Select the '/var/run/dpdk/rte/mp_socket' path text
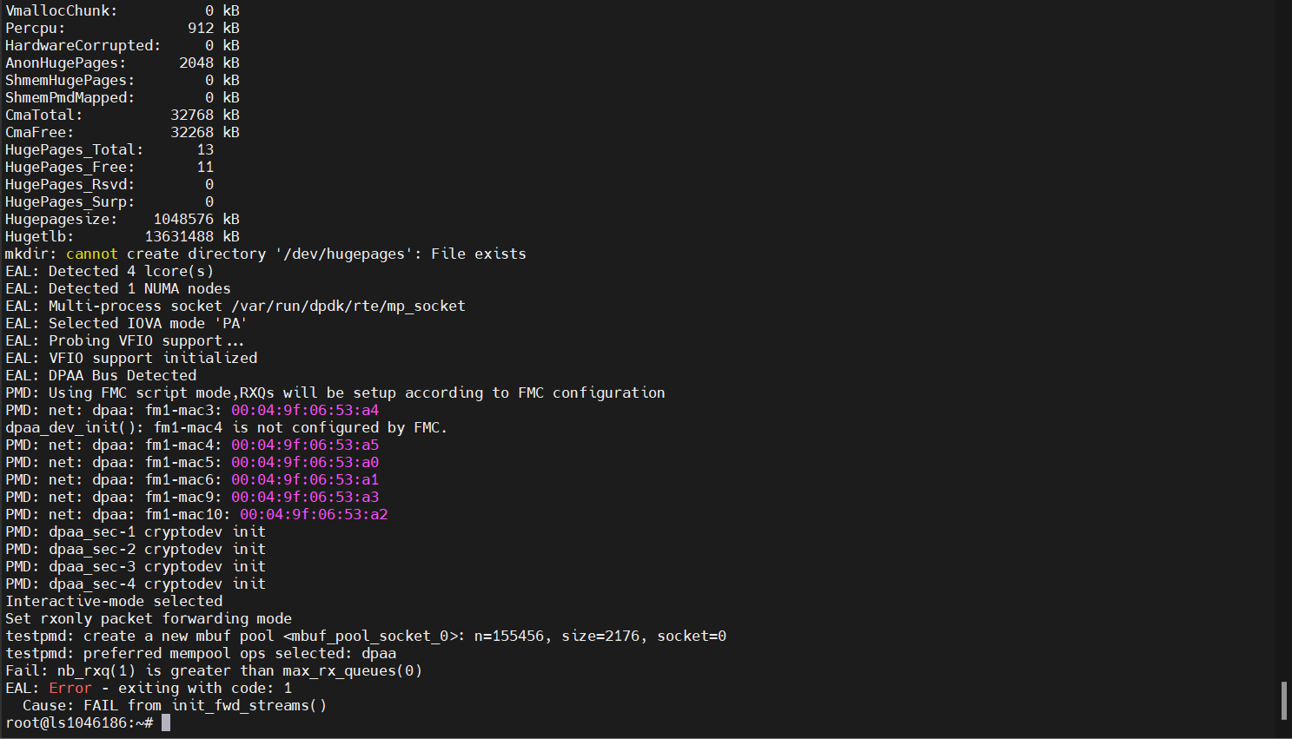 pos(348,305)
